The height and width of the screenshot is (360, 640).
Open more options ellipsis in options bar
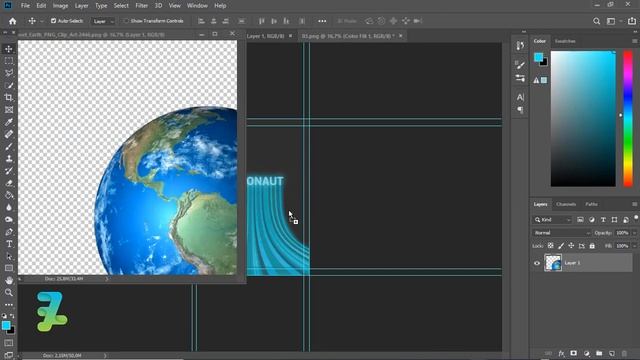click(x=322, y=21)
